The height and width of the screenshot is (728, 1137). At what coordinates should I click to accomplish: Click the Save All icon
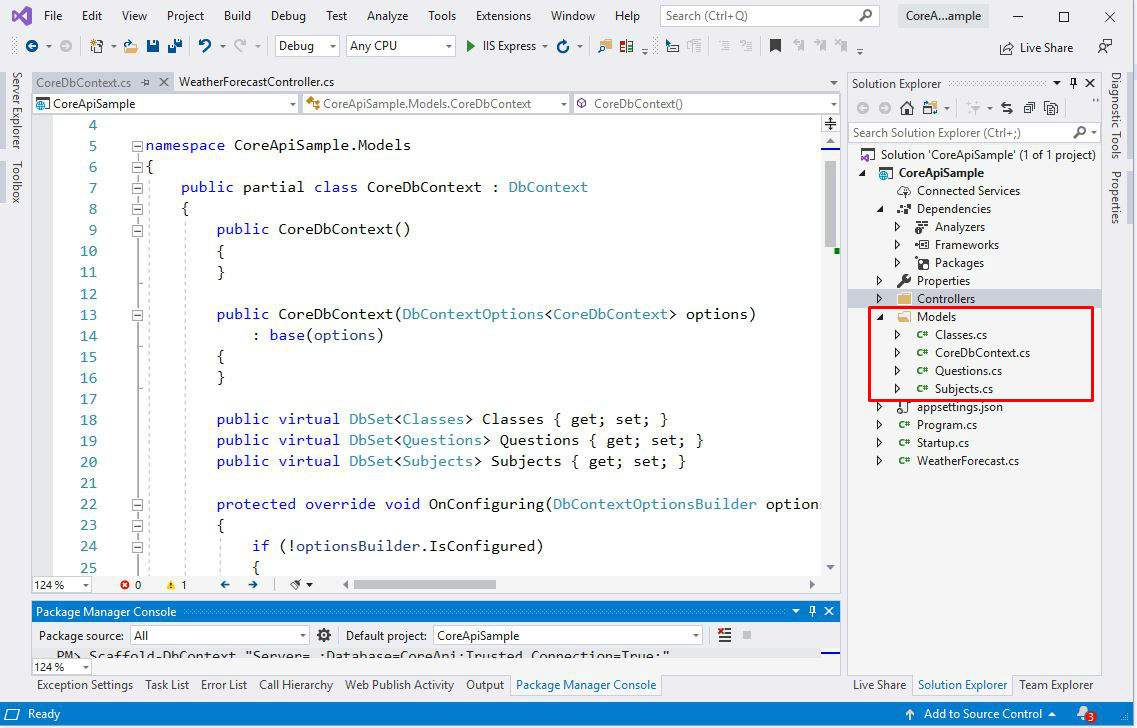[175, 46]
